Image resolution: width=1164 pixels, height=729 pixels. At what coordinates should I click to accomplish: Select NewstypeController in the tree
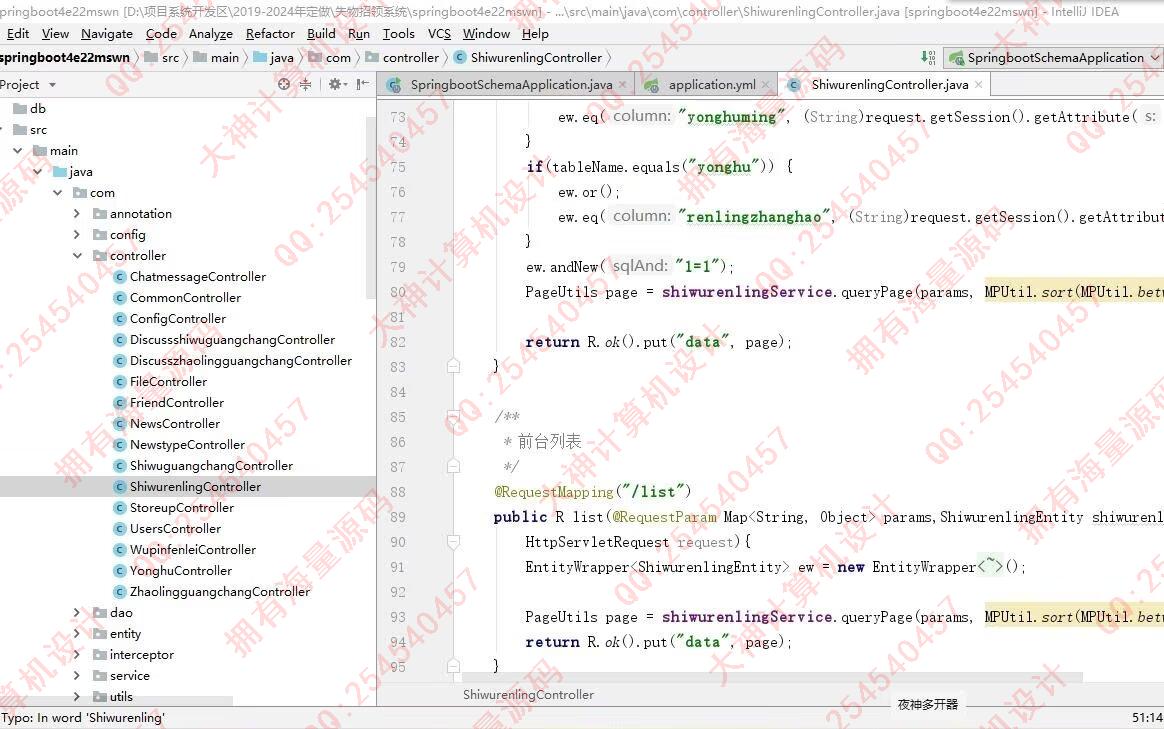tap(187, 445)
